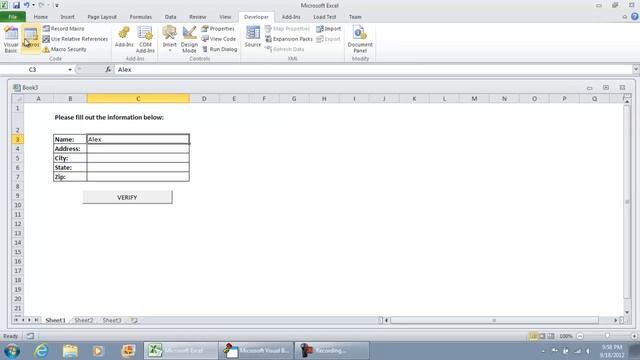
Task: Switch to Page Layout view in status bar
Action: click(542, 336)
